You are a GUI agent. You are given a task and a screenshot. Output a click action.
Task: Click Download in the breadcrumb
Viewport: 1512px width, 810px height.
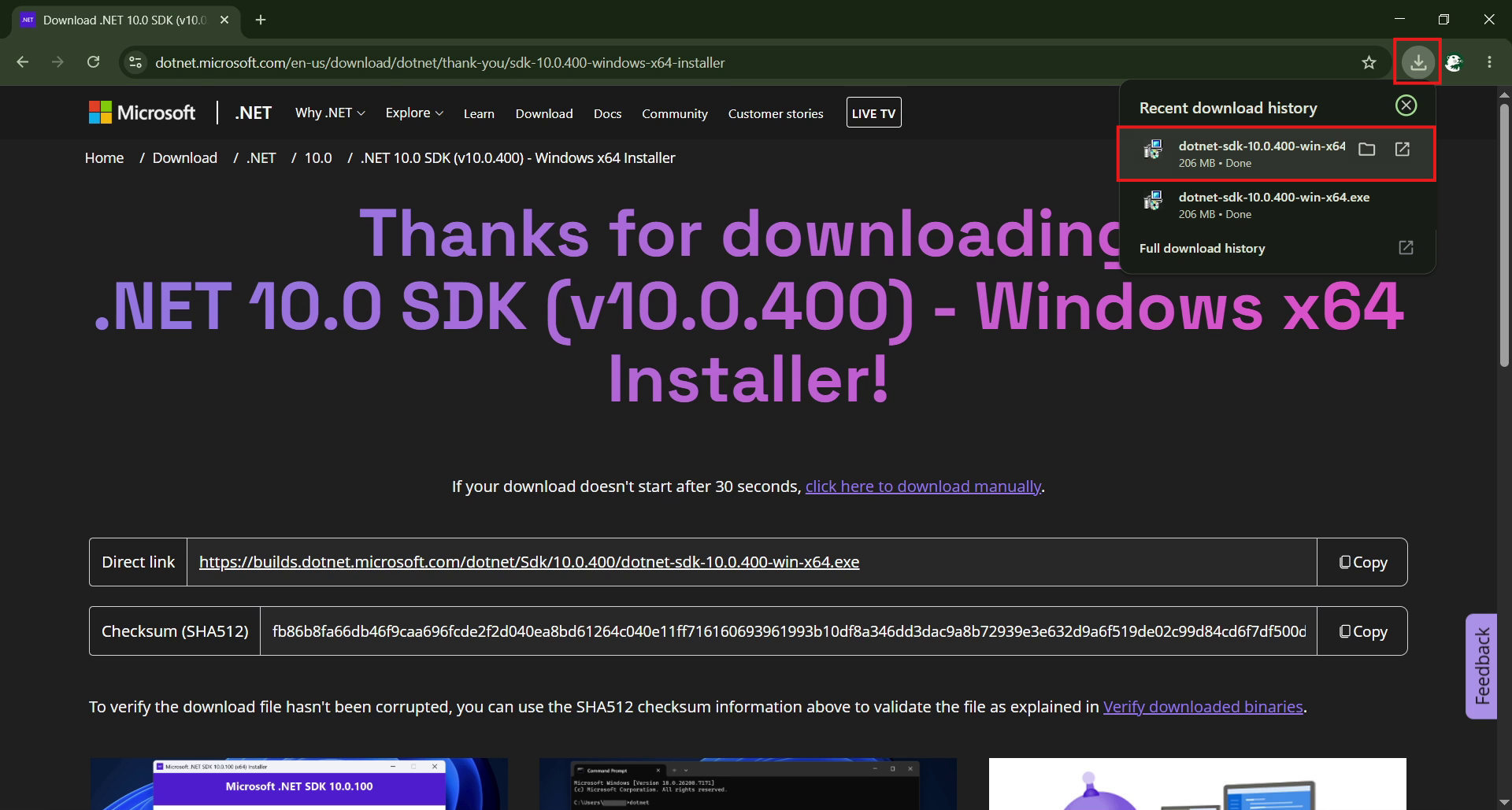pos(185,157)
